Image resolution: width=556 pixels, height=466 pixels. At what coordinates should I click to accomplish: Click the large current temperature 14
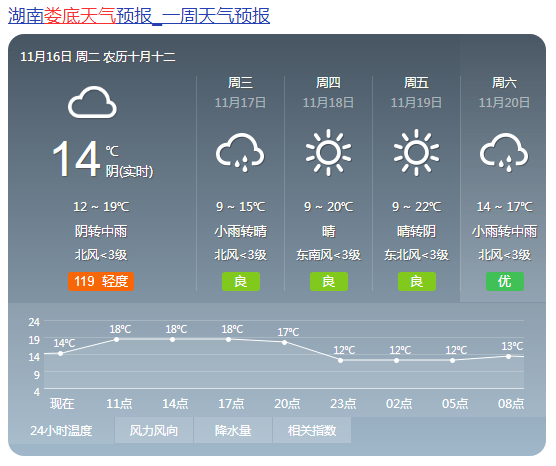pos(76,159)
